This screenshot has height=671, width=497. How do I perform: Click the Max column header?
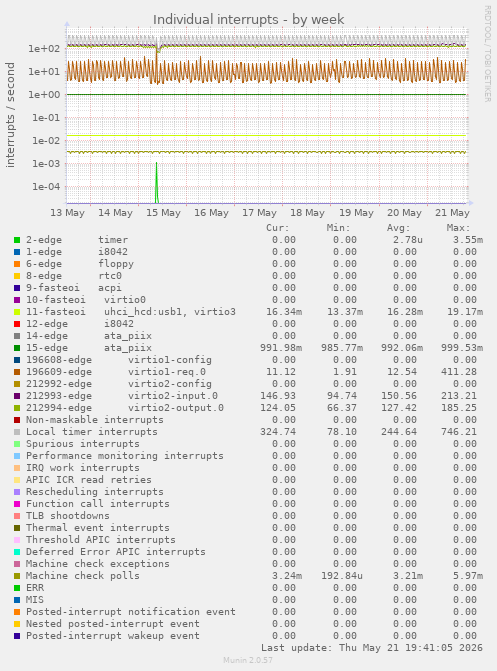coord(458,228)
